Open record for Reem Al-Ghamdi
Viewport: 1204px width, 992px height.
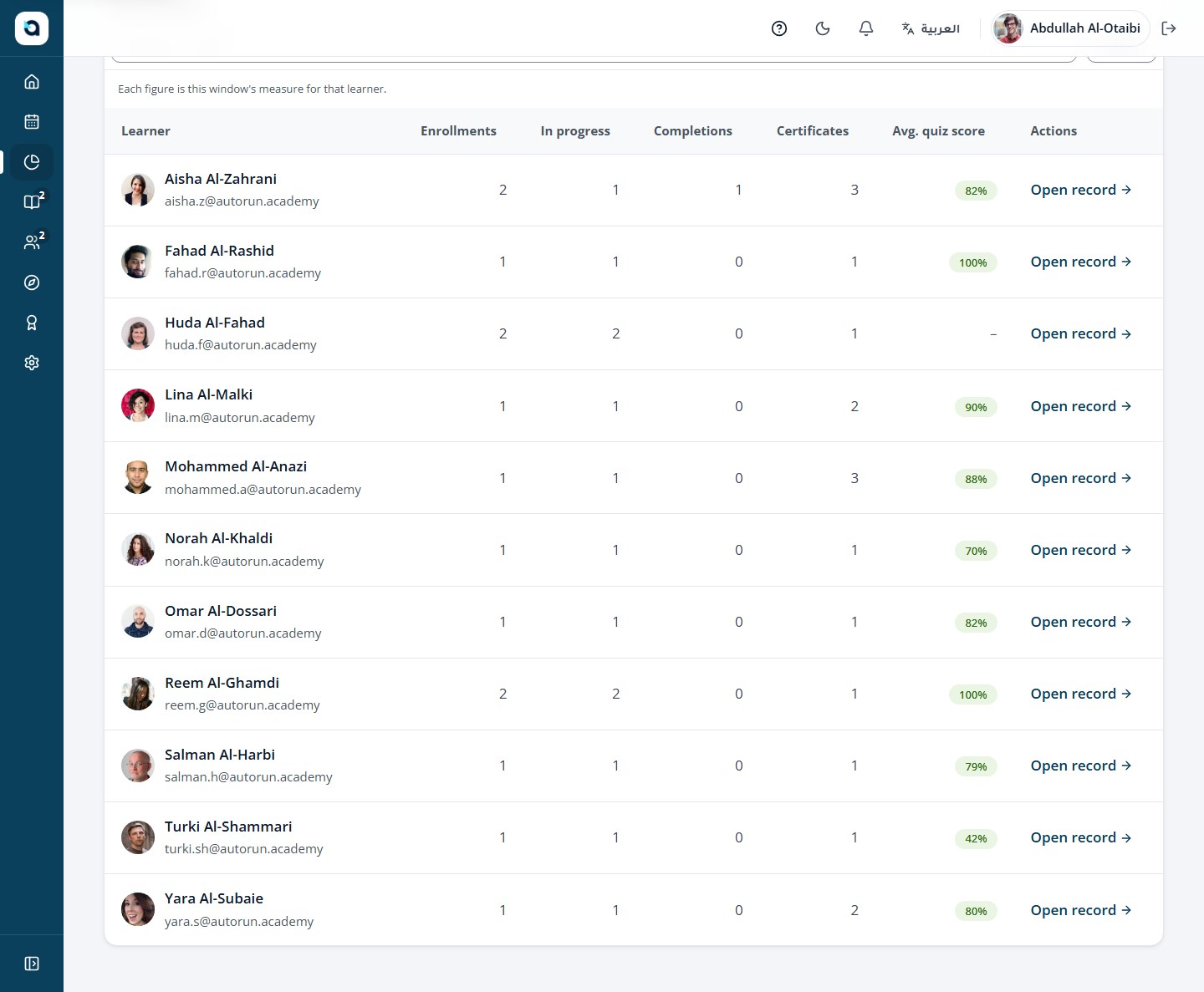pyautogui.click(x=1081, y=694)
